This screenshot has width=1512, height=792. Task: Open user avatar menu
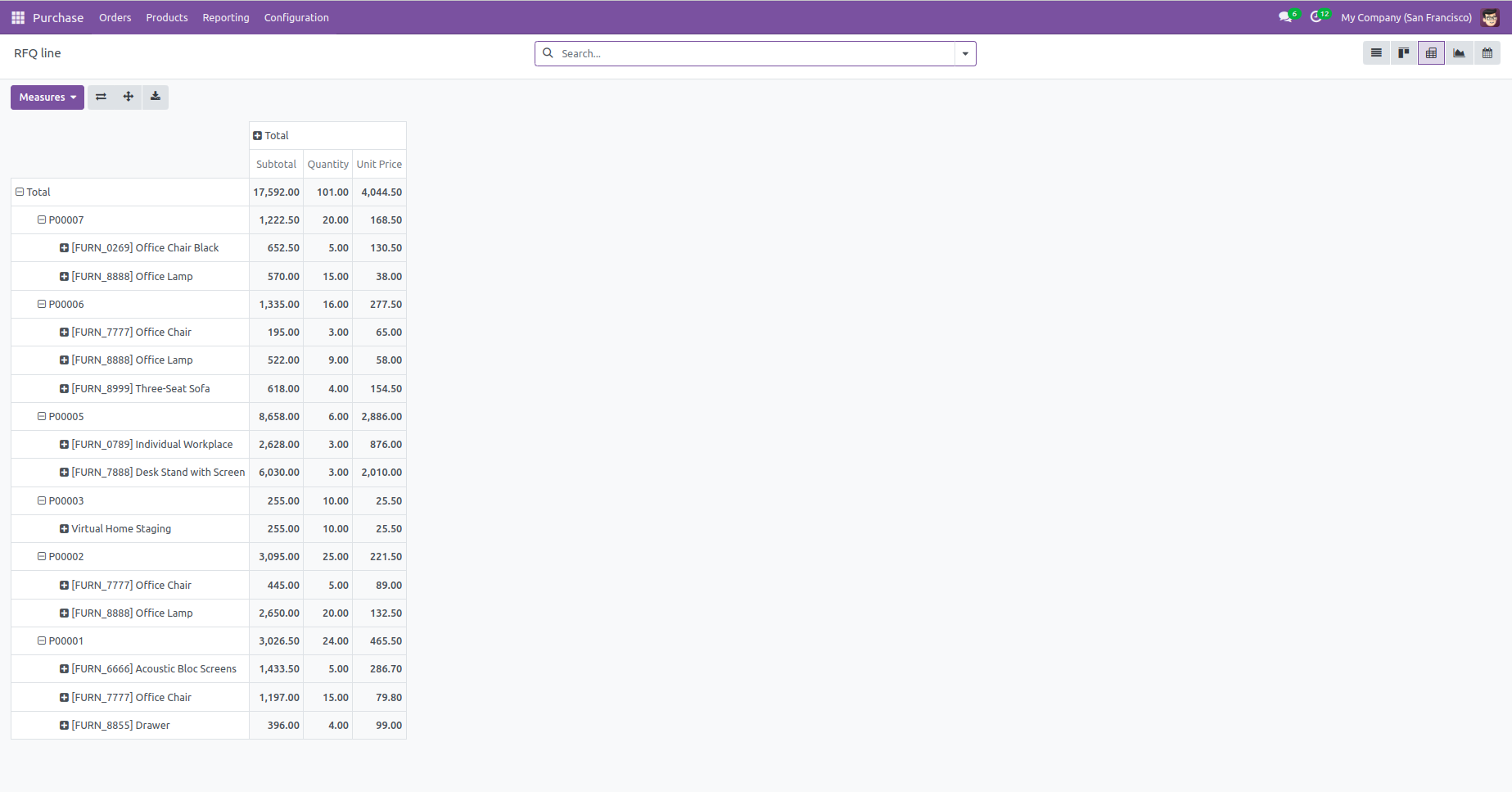(x=1491, y=17)
